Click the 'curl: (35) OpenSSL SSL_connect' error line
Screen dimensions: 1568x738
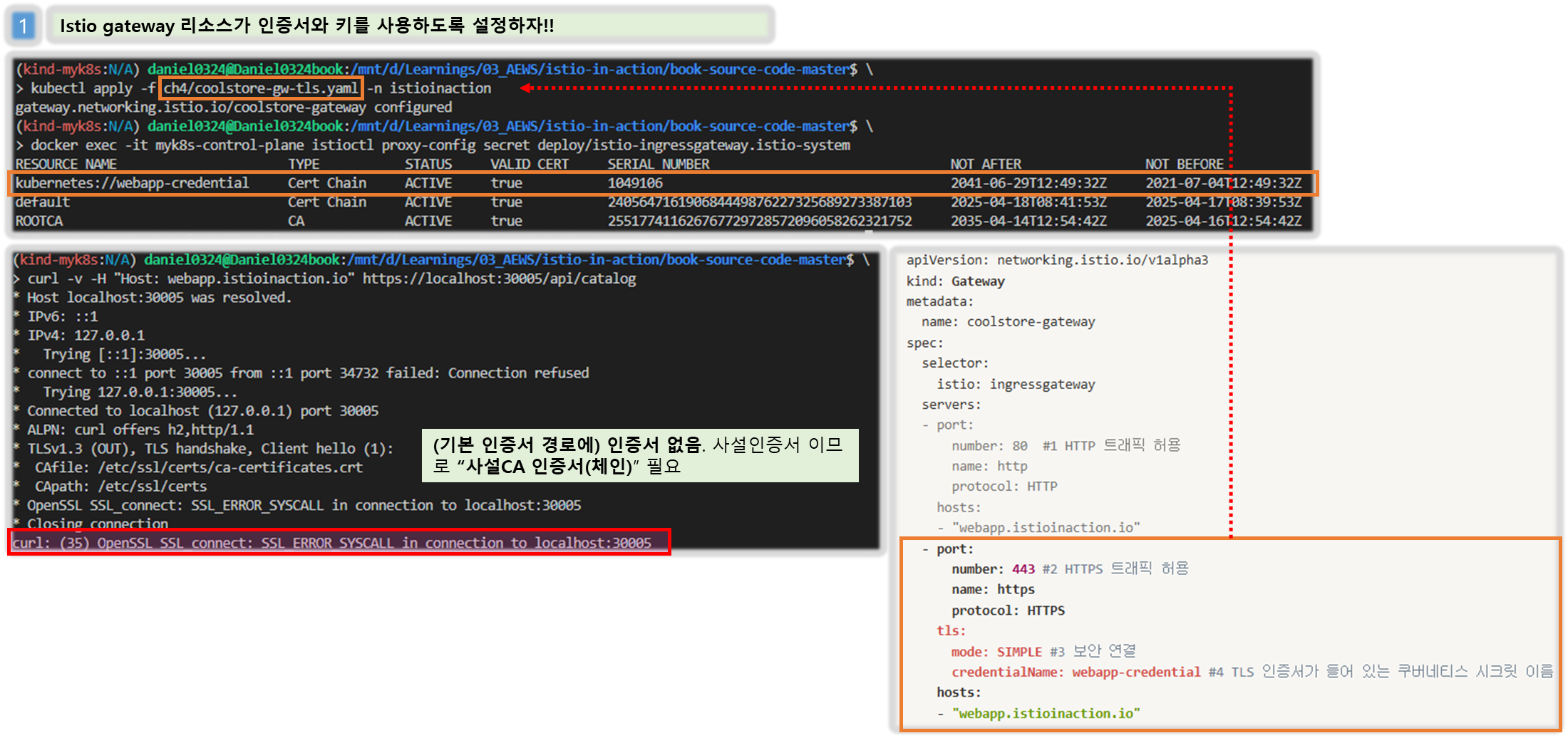click(x=332, y=543)
